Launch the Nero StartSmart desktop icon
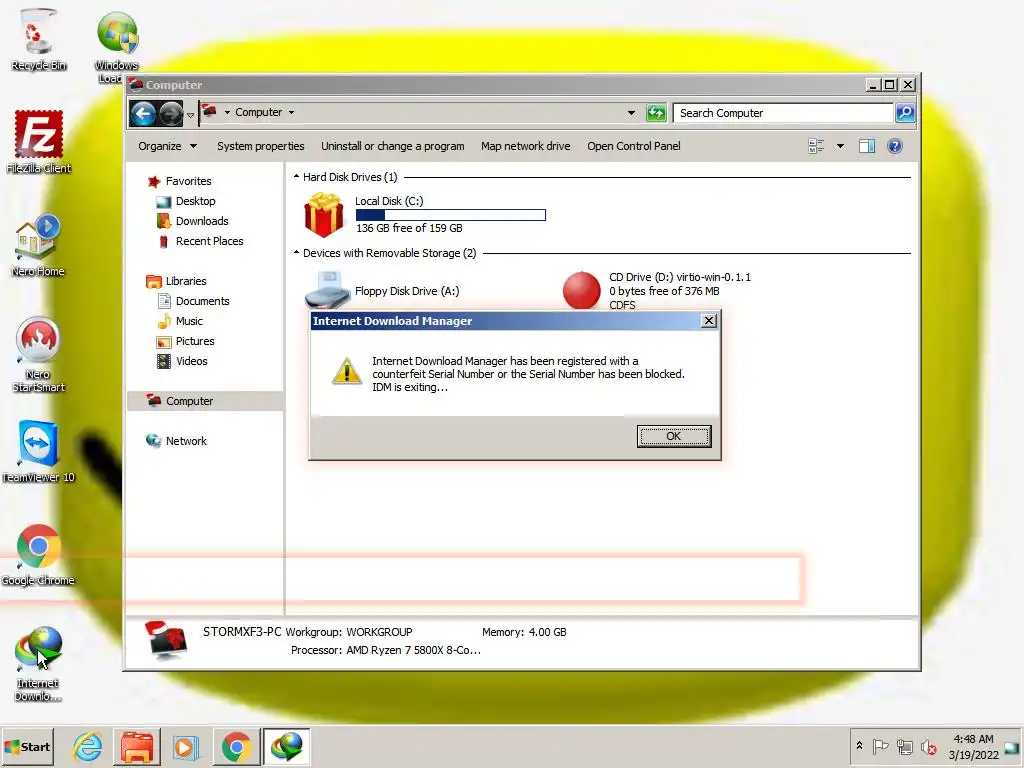Screen dimensions: 1024x768 (x=38, y=355)
